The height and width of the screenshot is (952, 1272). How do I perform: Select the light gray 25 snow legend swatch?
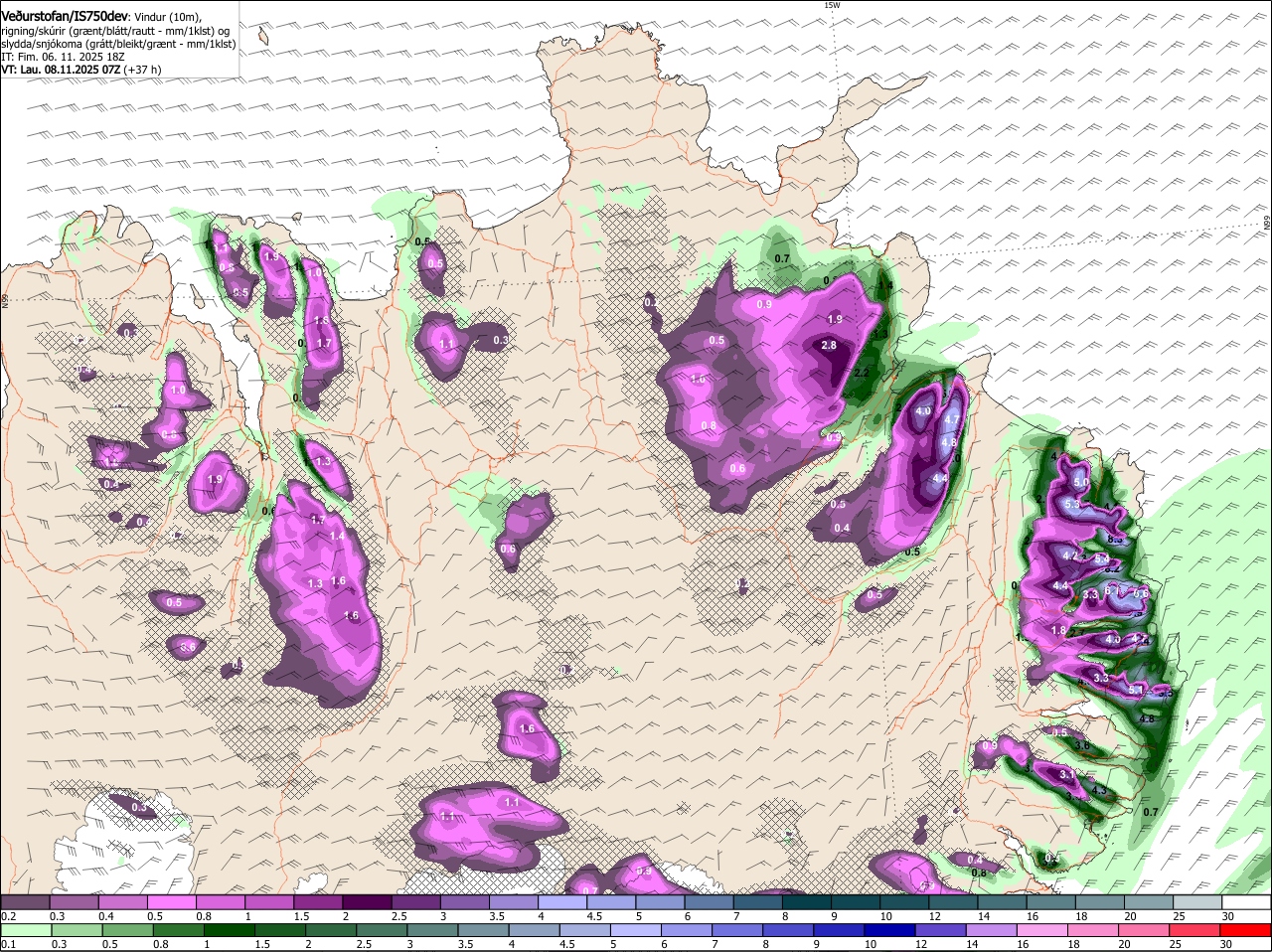(x=1198, y=902)
